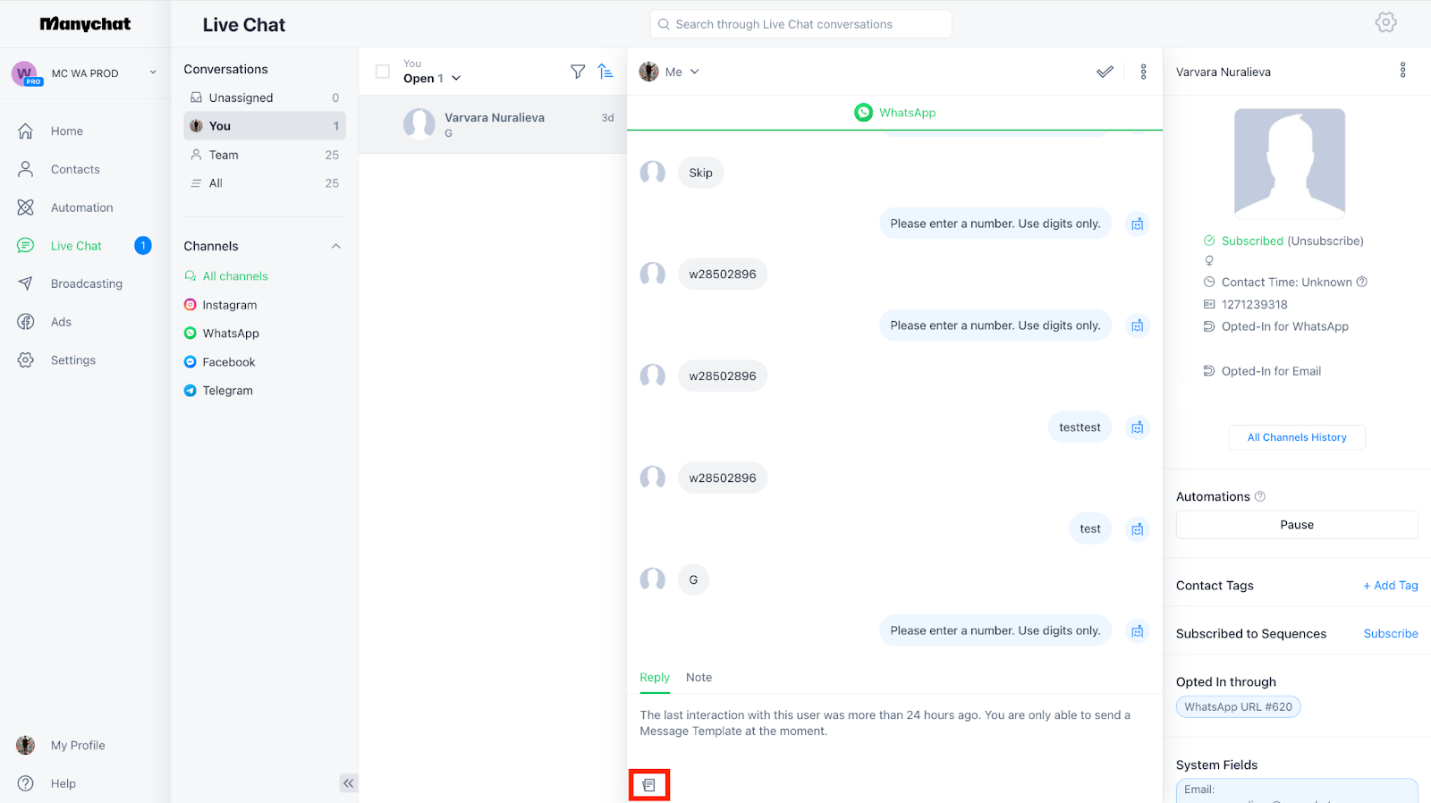Click the All Channels History button
Screen dimensions: 1431x803
(x=1296, y=437)
